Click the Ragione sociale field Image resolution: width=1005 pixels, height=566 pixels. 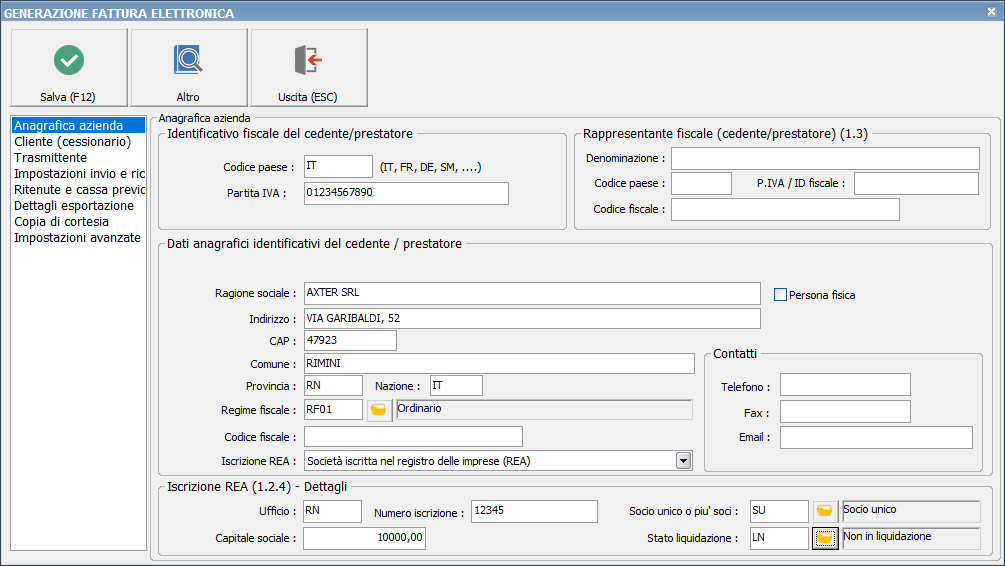point(532,293)
